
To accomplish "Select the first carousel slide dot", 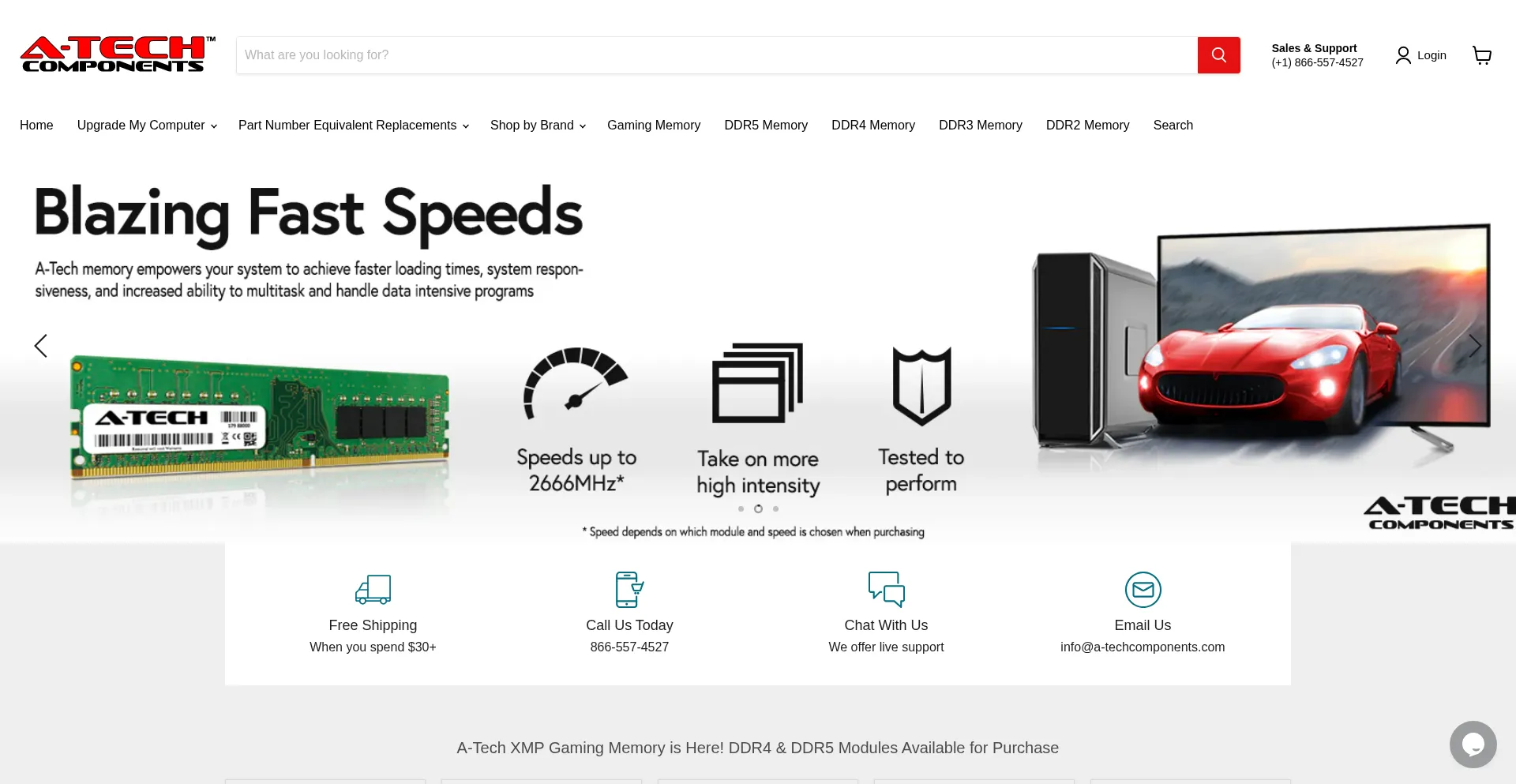I will tap(741, 509).
